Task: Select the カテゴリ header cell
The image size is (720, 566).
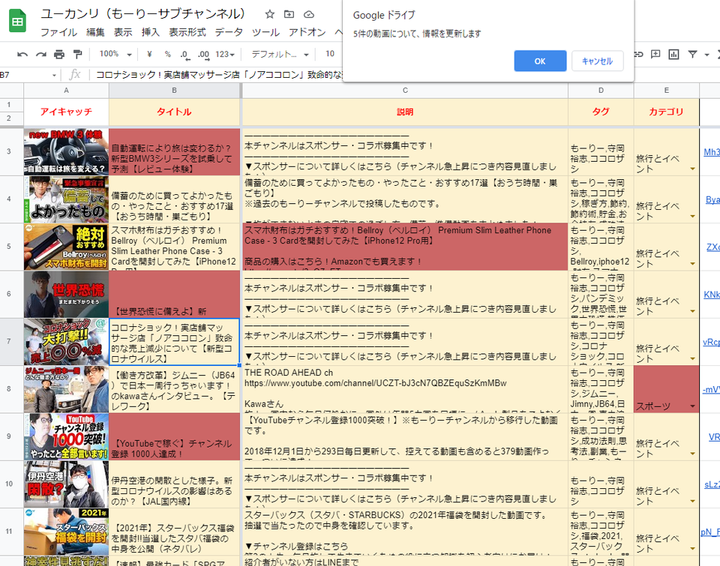Action: pos(666,112)
